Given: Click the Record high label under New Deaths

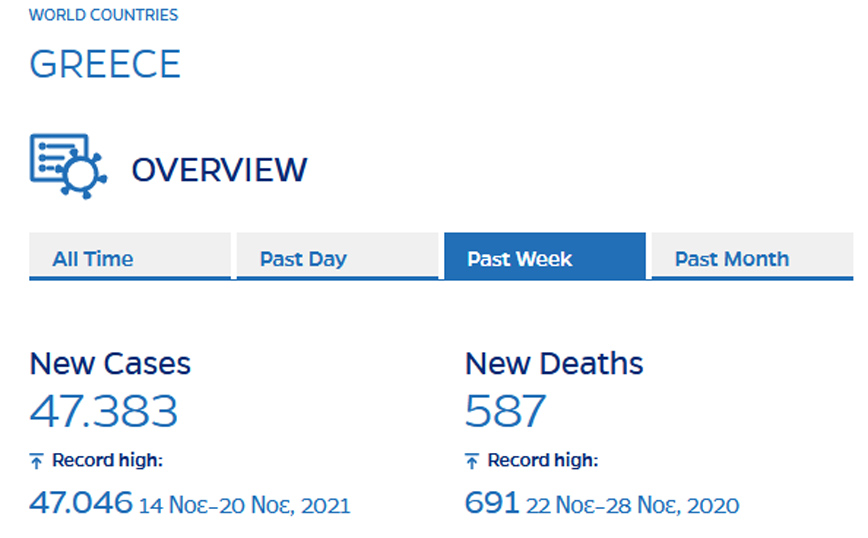Looking at the screenshot, I should (543, 461).
